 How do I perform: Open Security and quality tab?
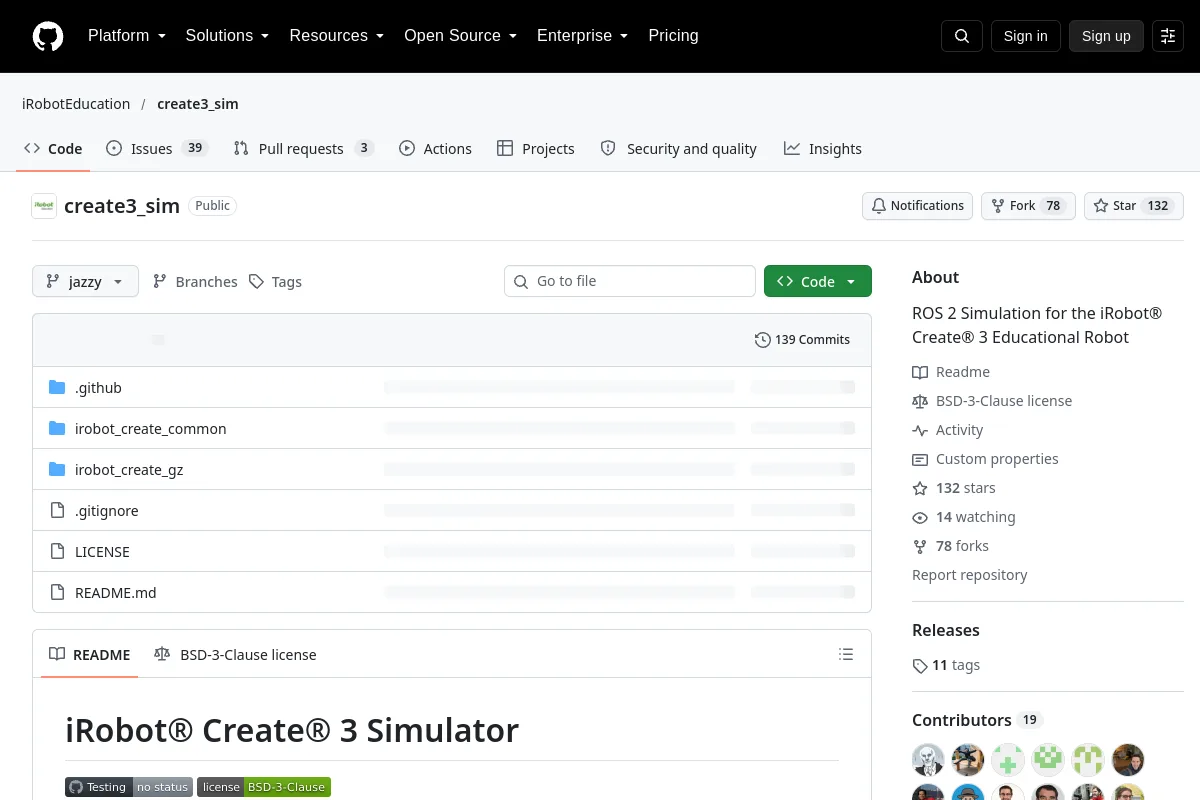(678, 149)
